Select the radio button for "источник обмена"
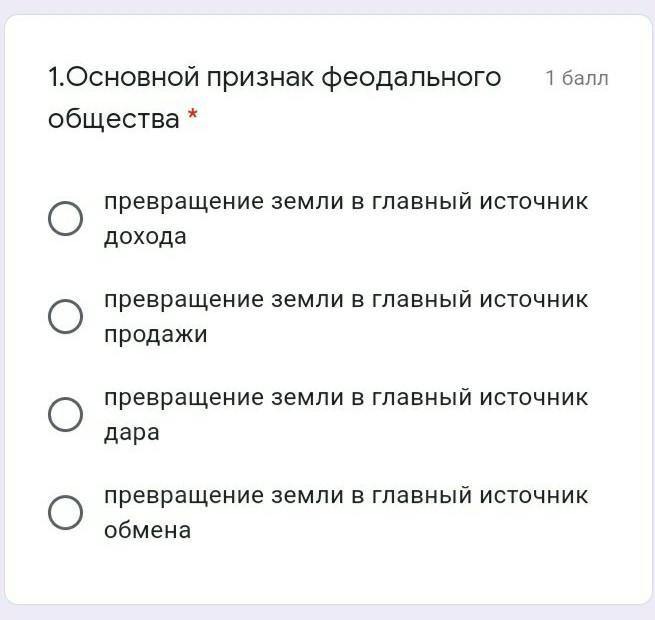The image size is (655, 620). (65, 512)
